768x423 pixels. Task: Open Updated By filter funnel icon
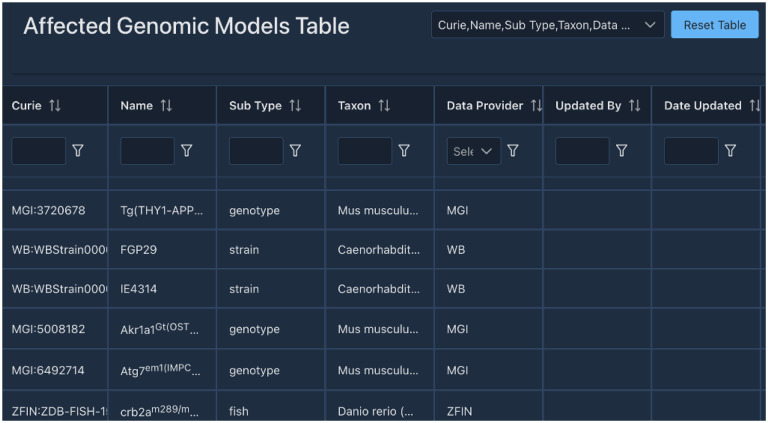click(x=622, y=150)
